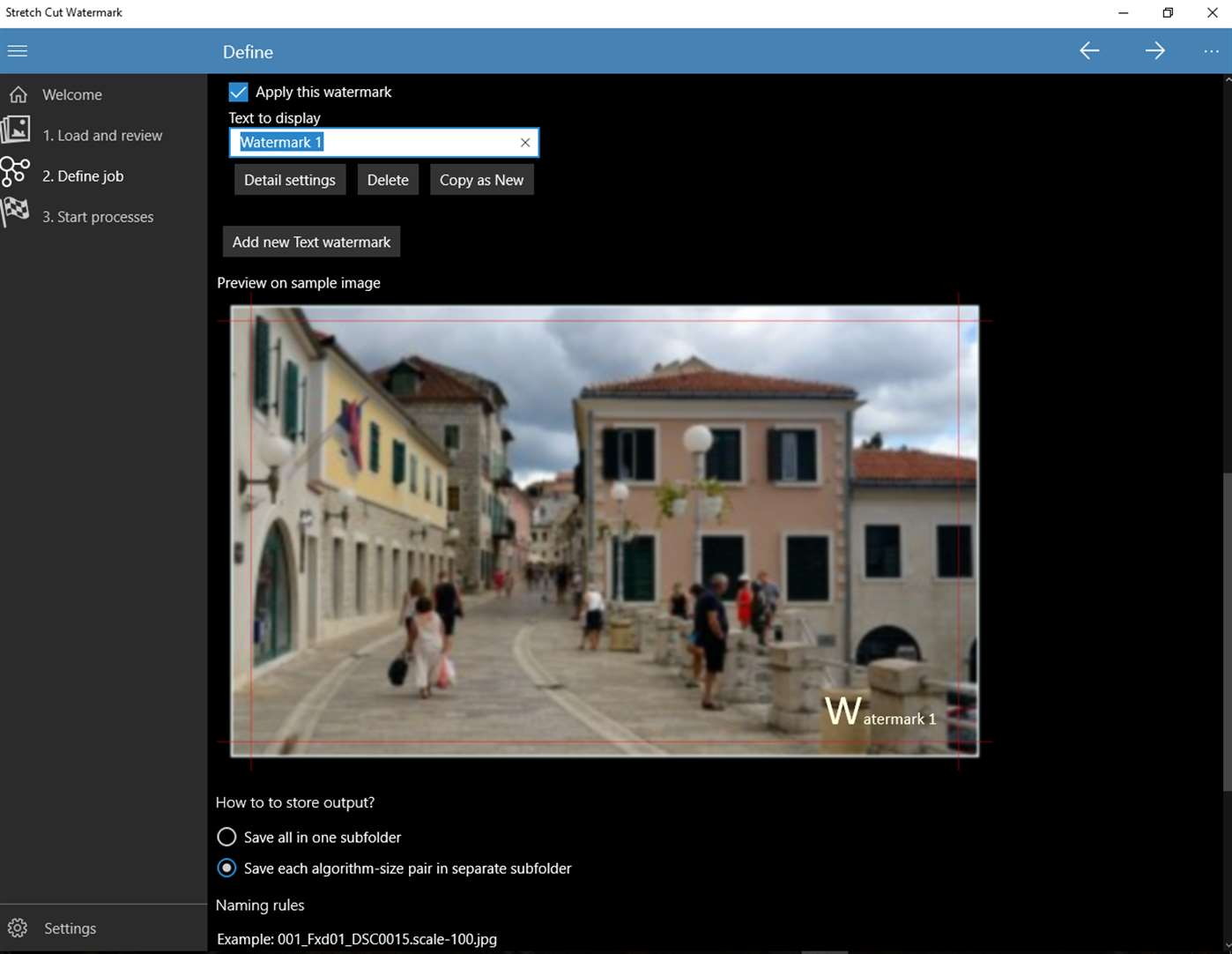Click the Example: 001_Fxd01_DSC0015.scale-100.jpg text
This screenshot has width=1232, height=954.
point(357,940)
